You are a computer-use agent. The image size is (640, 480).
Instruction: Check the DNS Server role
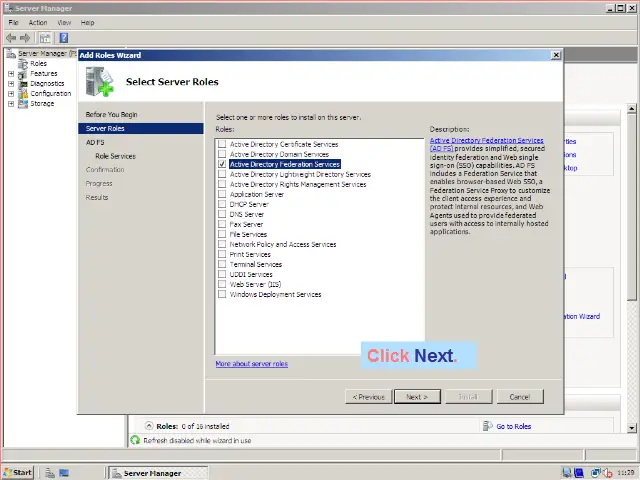[x=222, y=214]
